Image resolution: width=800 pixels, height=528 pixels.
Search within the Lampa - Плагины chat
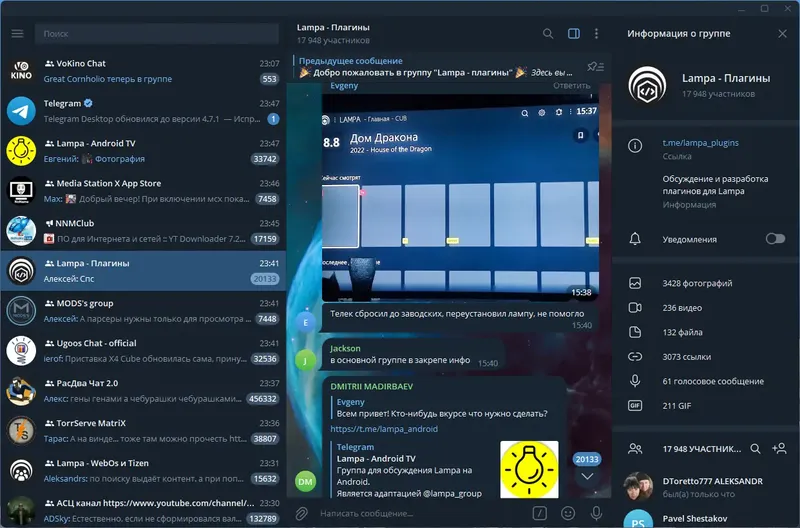547,34
